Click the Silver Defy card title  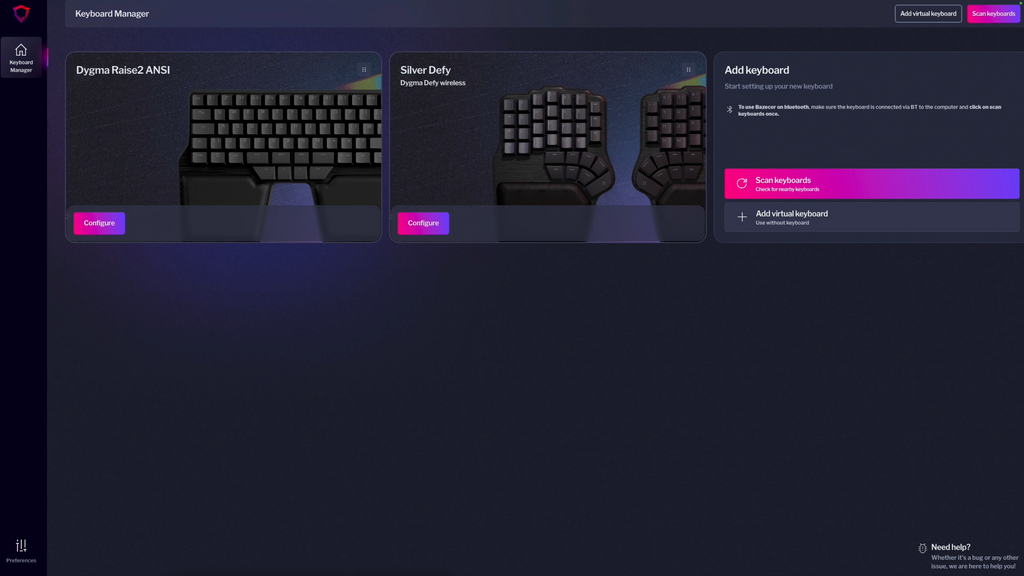pos(425,70)
